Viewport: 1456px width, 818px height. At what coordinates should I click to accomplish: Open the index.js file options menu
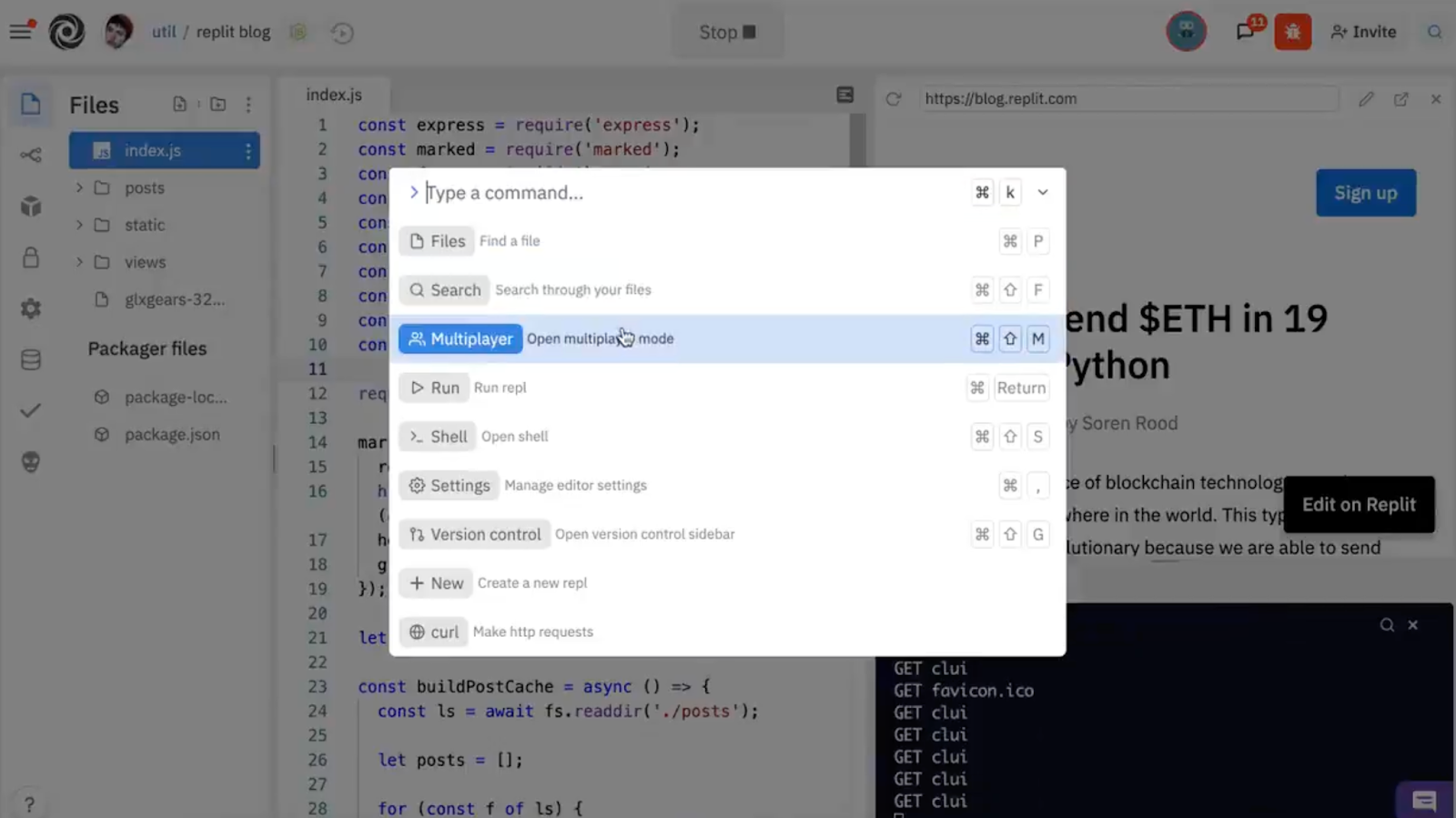click(248, 151)
